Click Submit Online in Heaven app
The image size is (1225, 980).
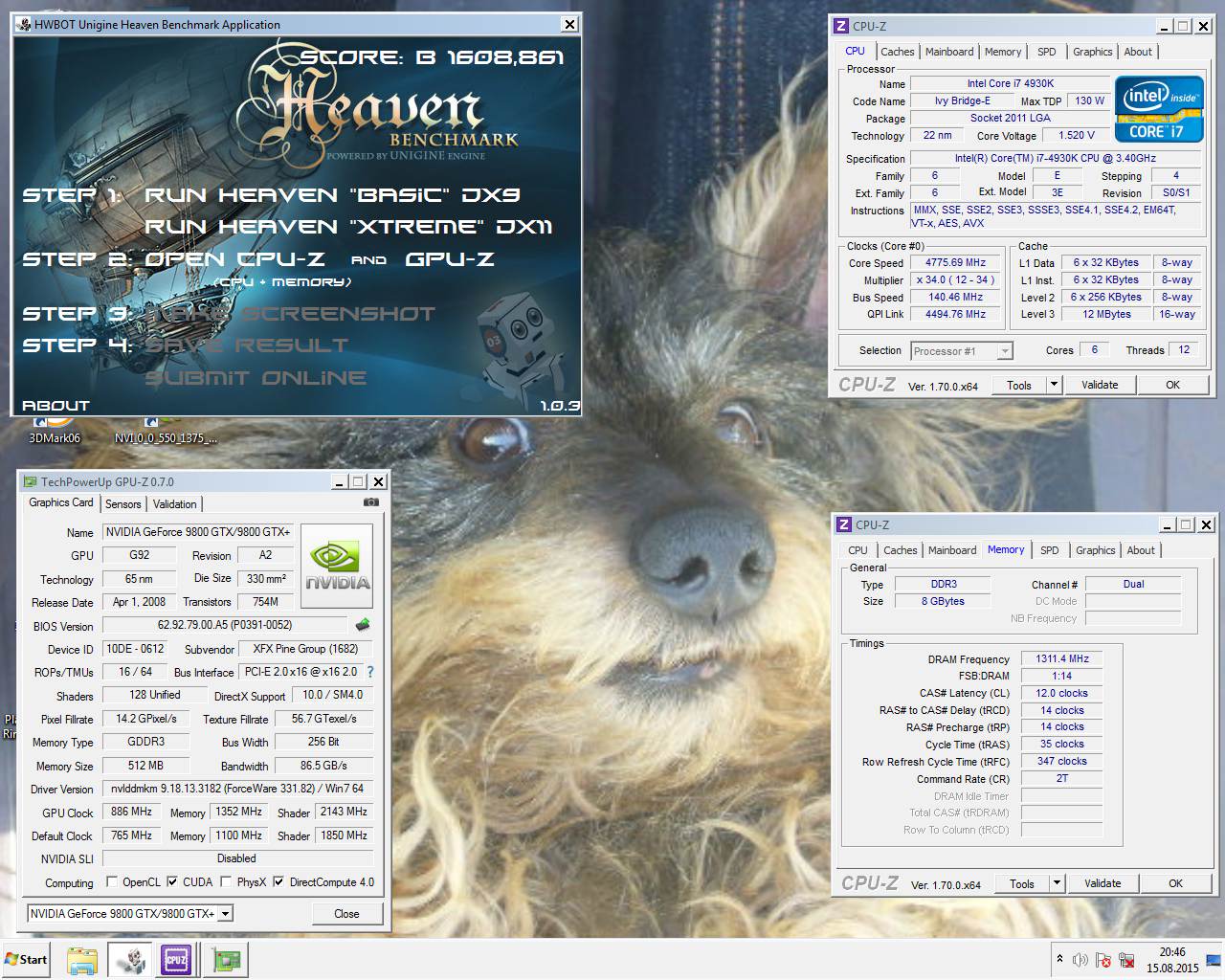255,378
